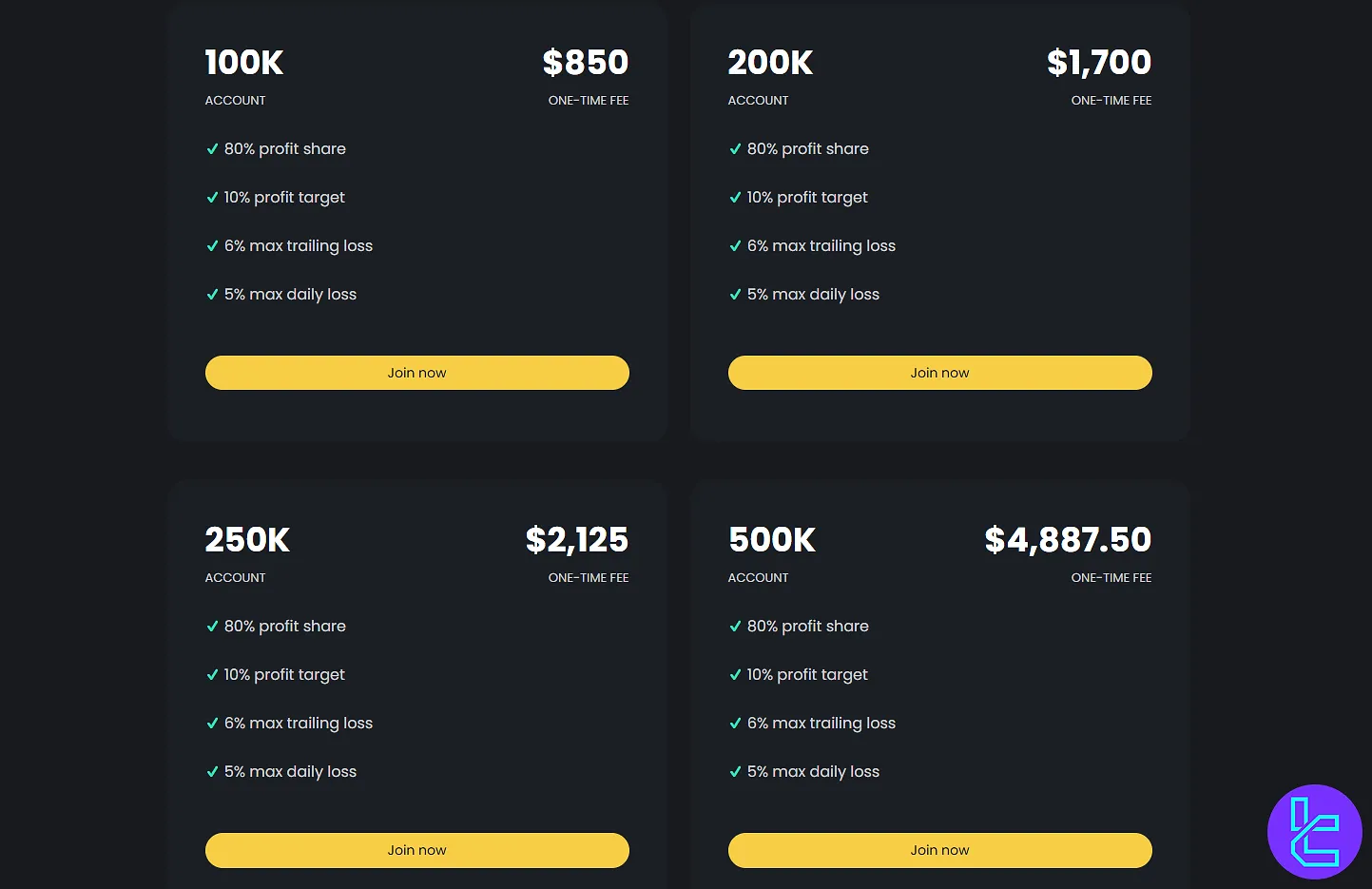Click the 100K account title

pos(244,63)
